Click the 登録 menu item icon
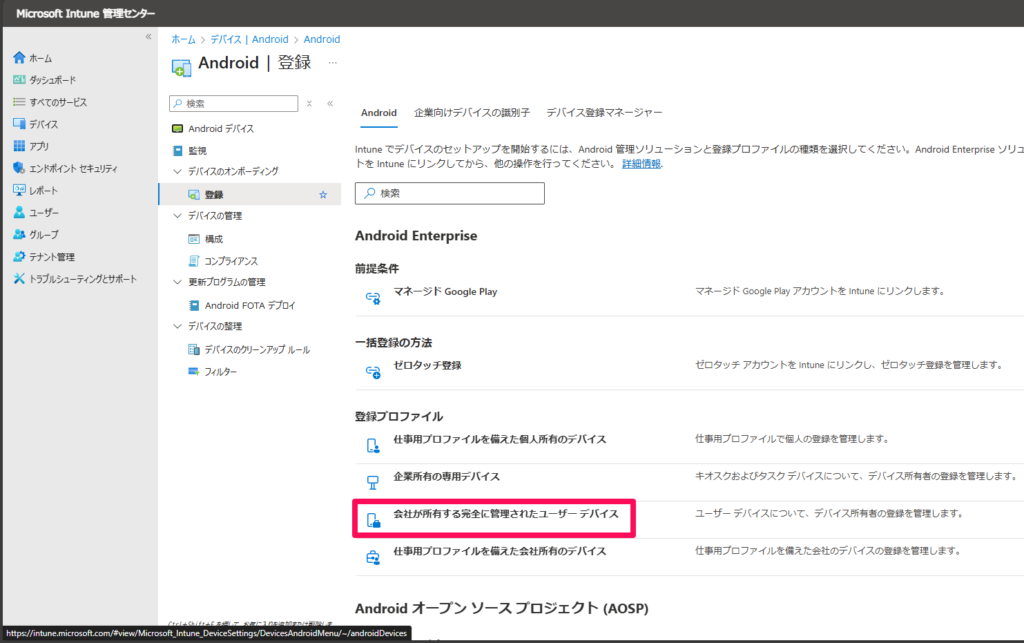The width and height of the screenshot is (1024, 643). (x=193, y=195)
